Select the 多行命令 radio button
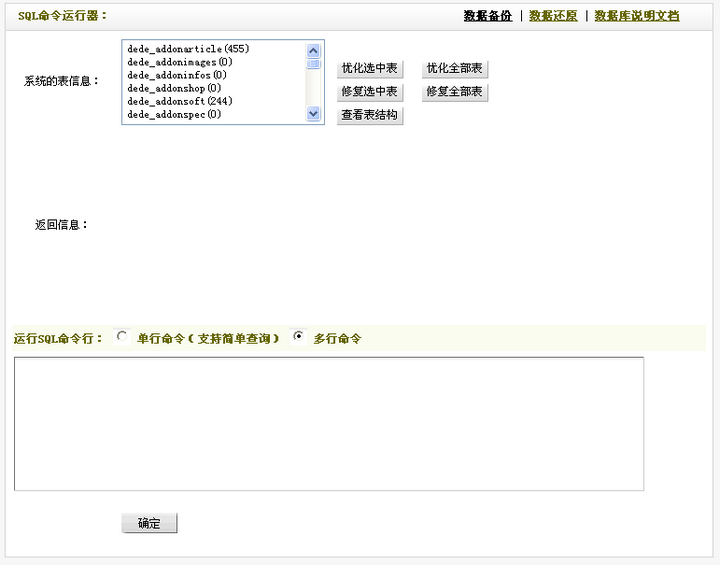The height and width of the screenshot is (565, 720). tap(298, 337)
